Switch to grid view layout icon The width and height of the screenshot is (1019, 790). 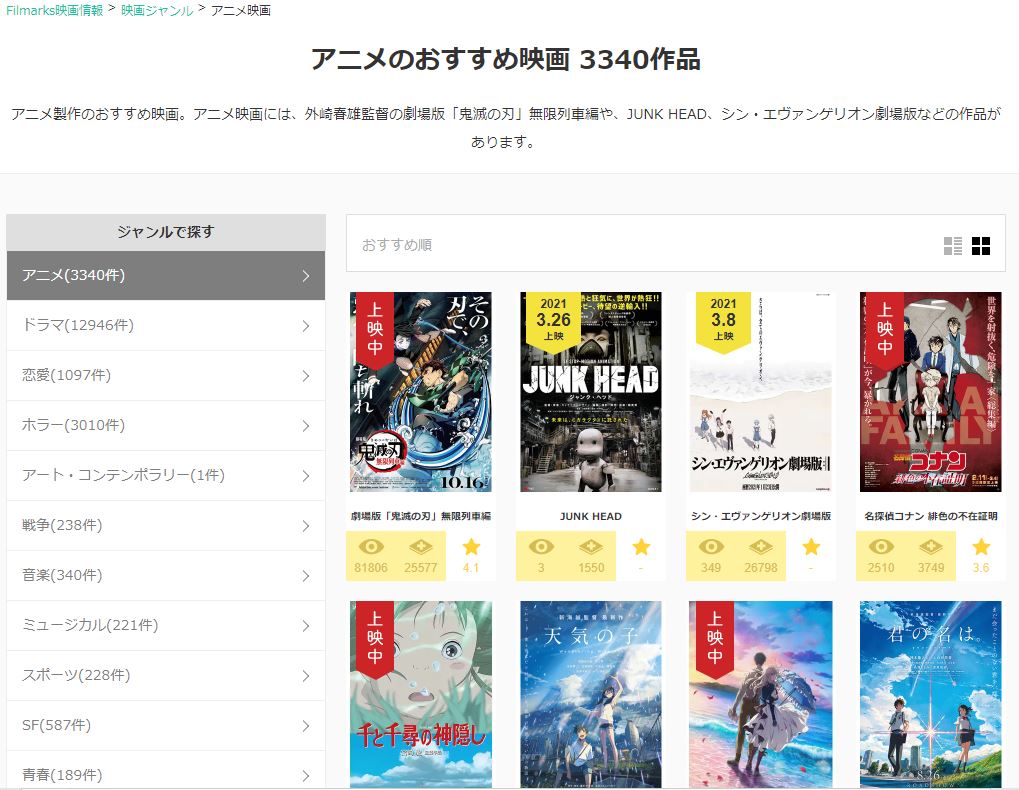981,246
